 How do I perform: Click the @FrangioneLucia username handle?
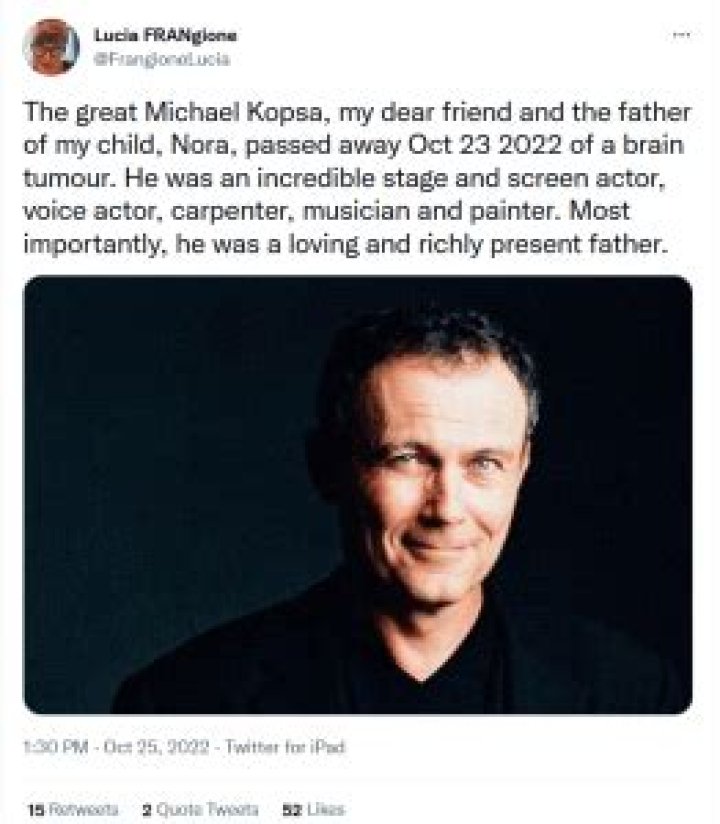tap(160, 57)
